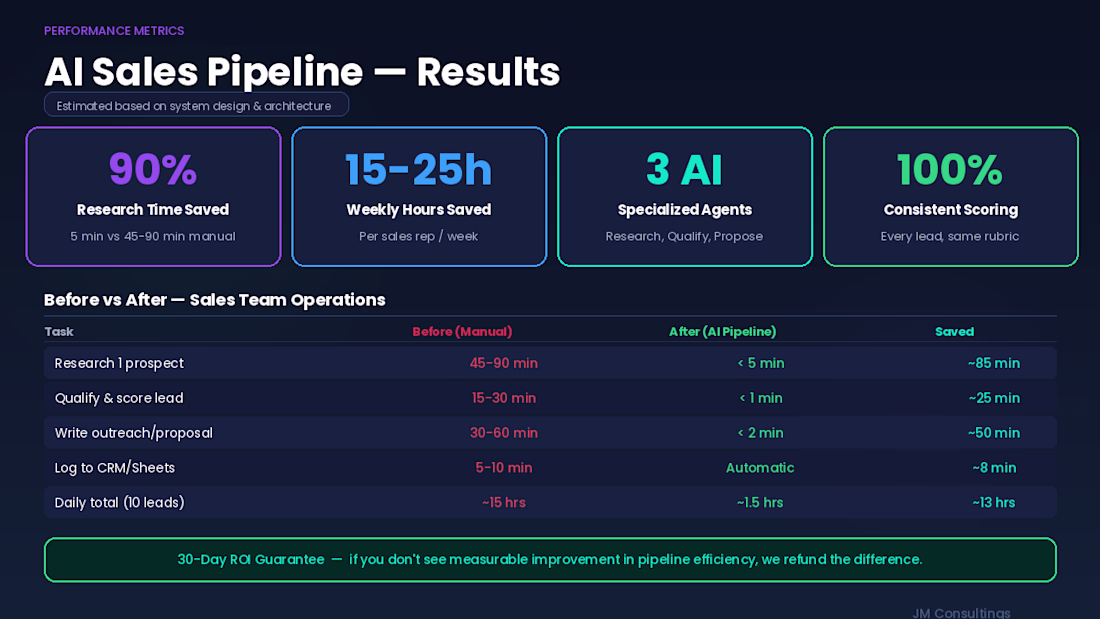This screenshot has width=1100, height=619.
Task: Click the 'After (AI Pipeline)' column header
Action: [x=723, y=331]
